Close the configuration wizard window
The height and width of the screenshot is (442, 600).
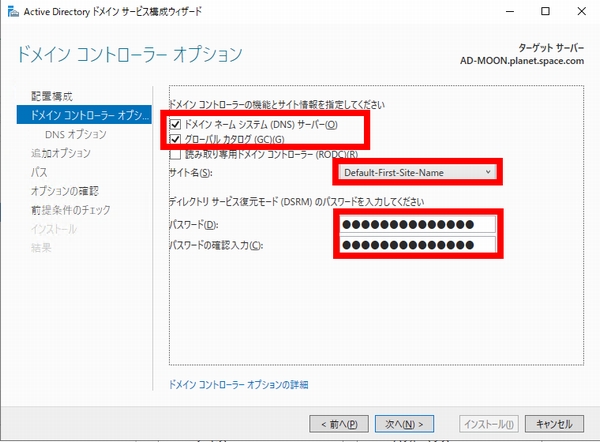coord(581,11)
